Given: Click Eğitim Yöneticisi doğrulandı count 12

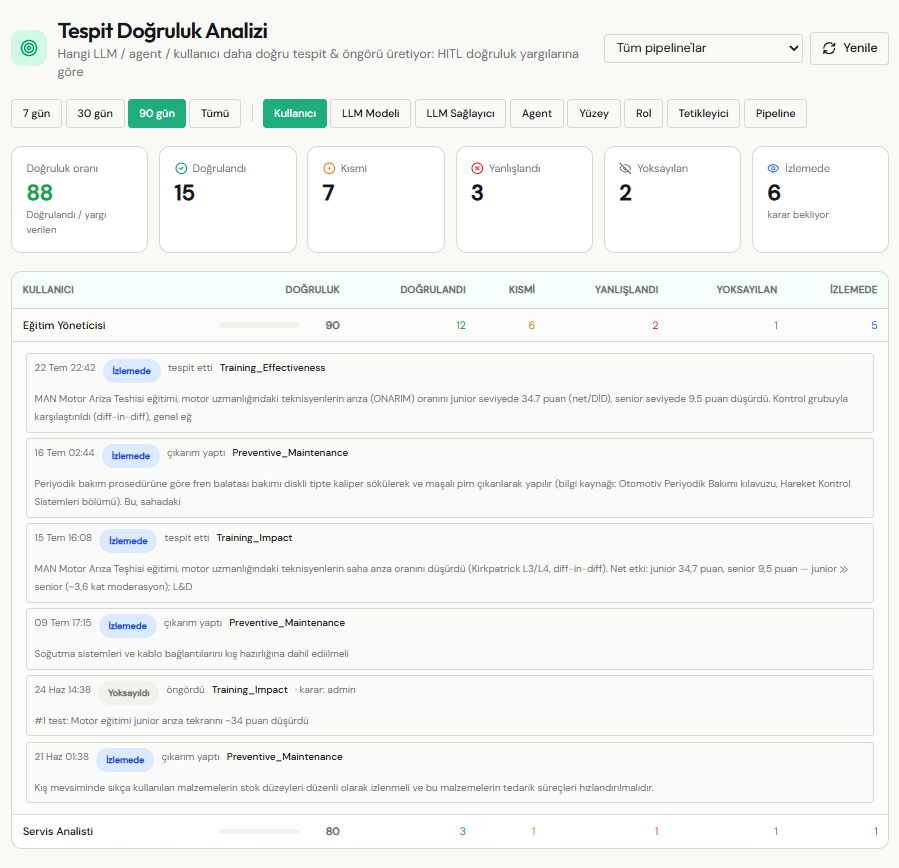Looking at the screenshot, I should coord(461,325).
